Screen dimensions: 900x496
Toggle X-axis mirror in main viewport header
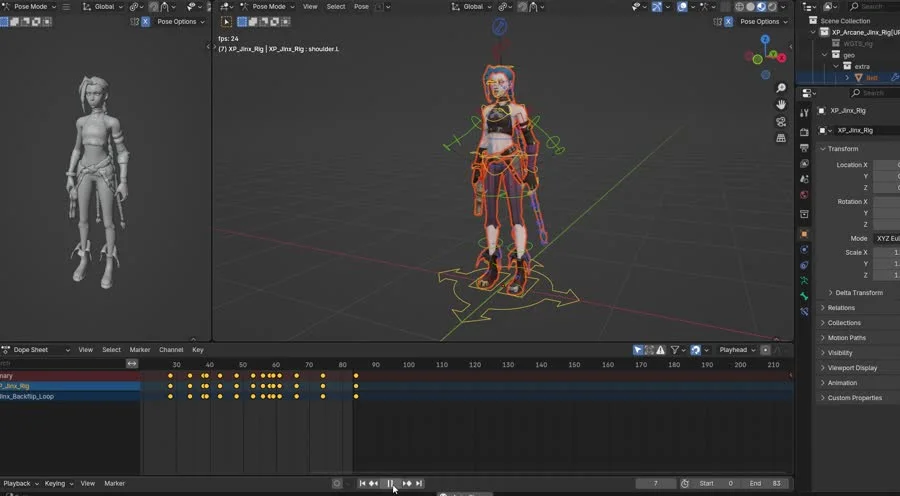pos(728,22)
